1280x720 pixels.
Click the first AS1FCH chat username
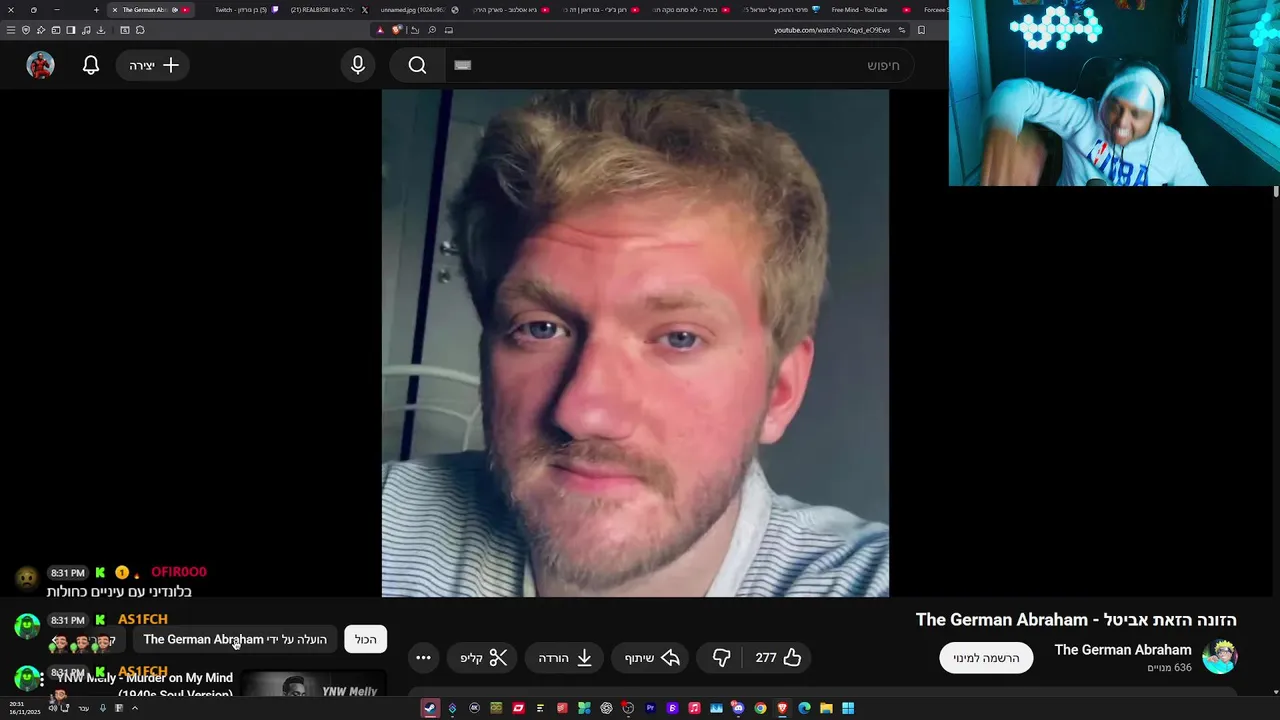[x=143, y=620]
